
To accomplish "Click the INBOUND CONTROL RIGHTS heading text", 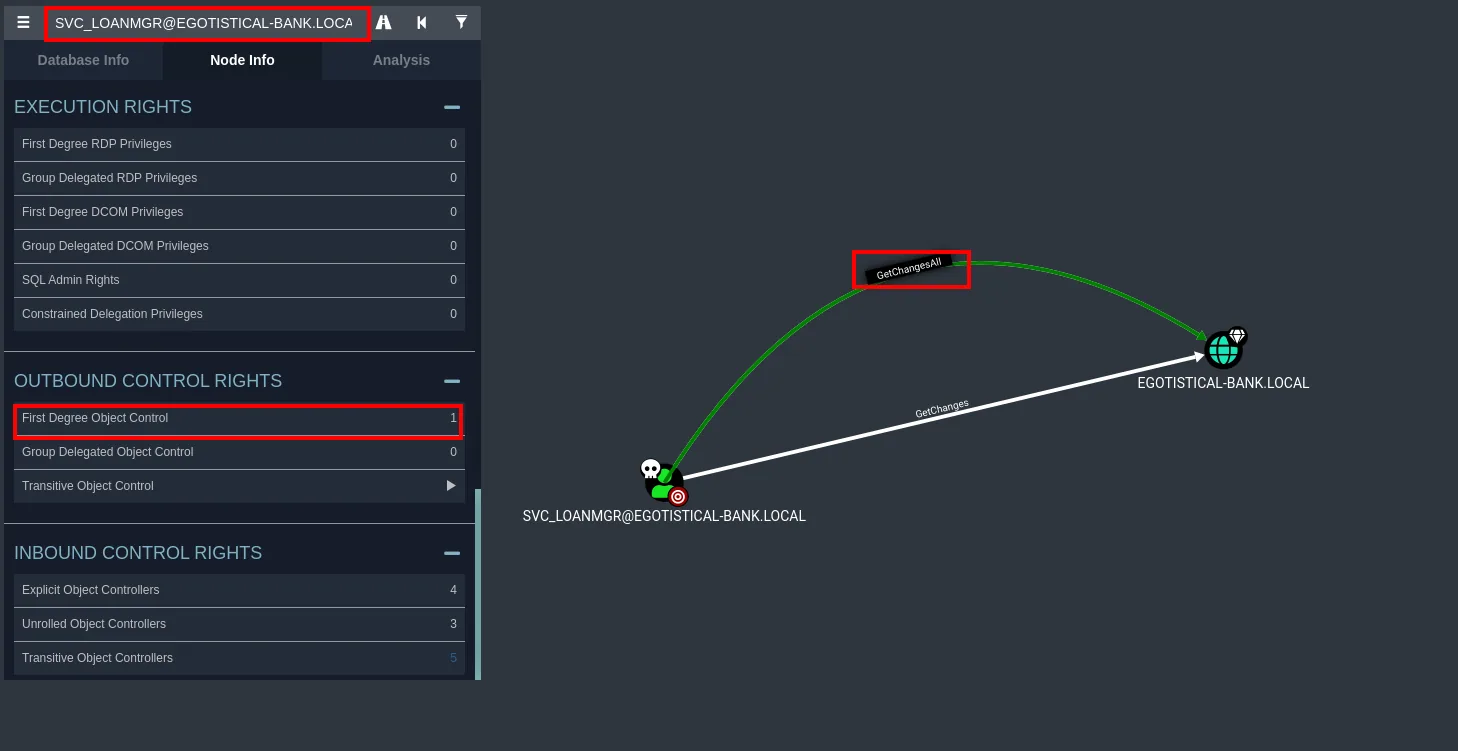I will click(138, 553).
